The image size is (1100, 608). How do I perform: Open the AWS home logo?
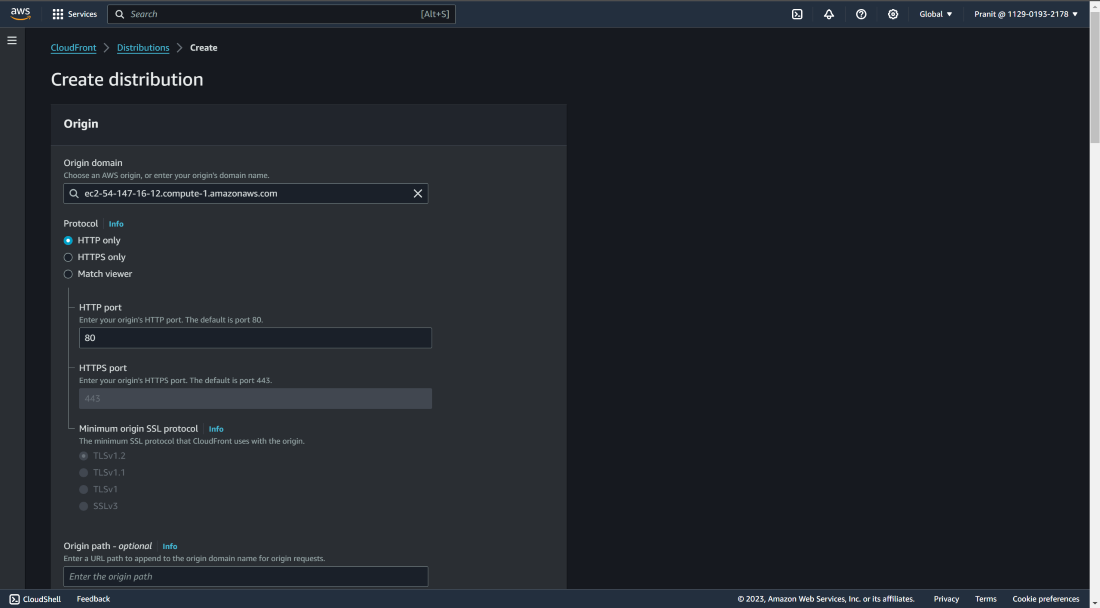[x=20, y=14]
